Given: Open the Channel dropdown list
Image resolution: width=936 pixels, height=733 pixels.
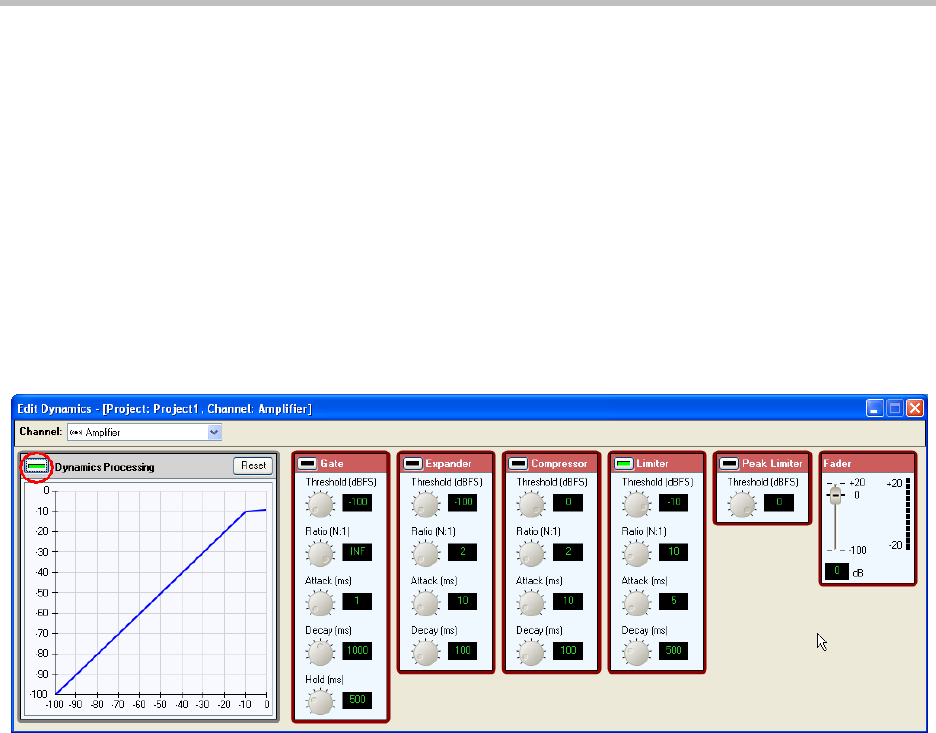Looking at the screenshot, I should [x=214, y=432].
